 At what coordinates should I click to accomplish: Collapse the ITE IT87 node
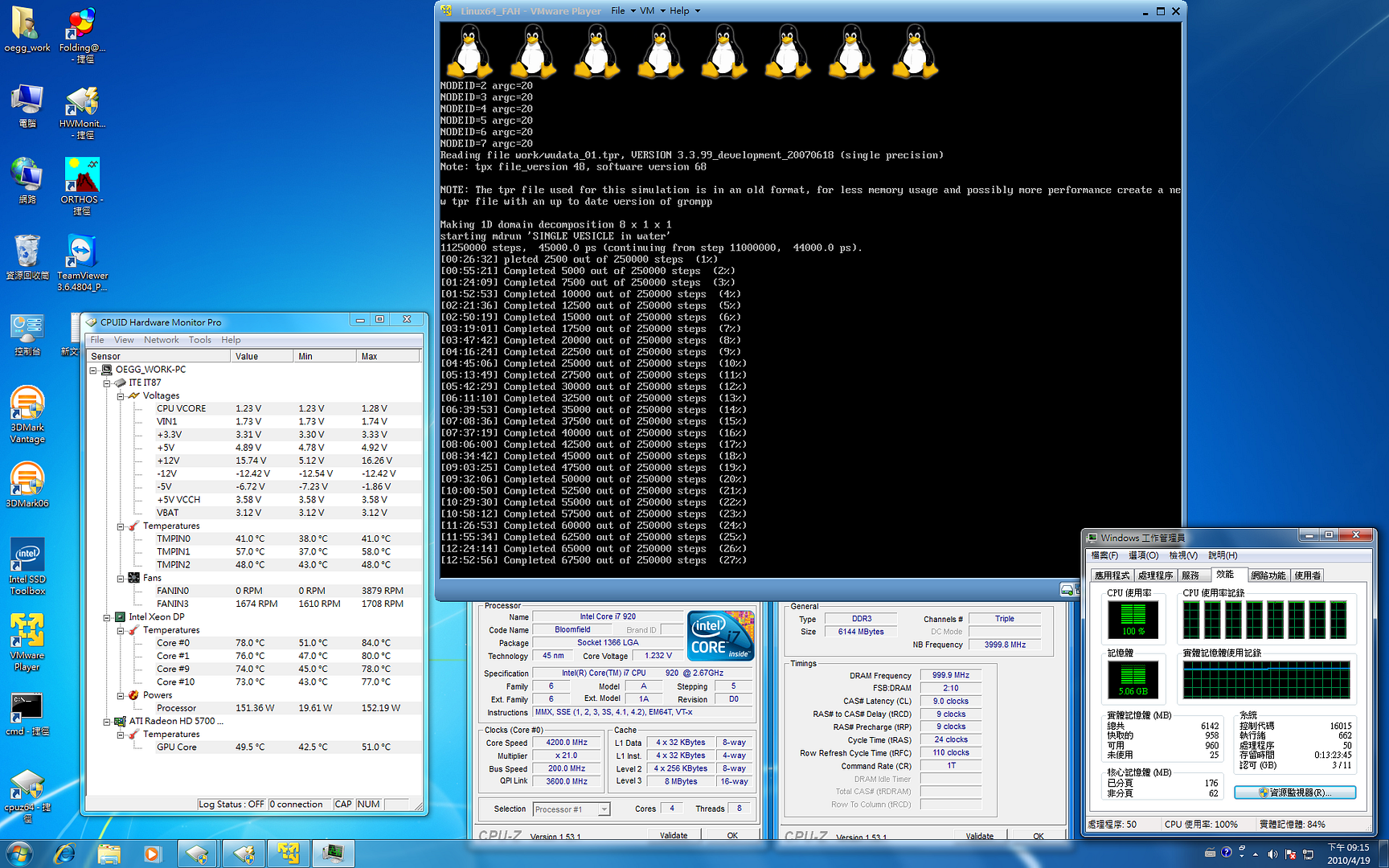click(x=106, y=383)
